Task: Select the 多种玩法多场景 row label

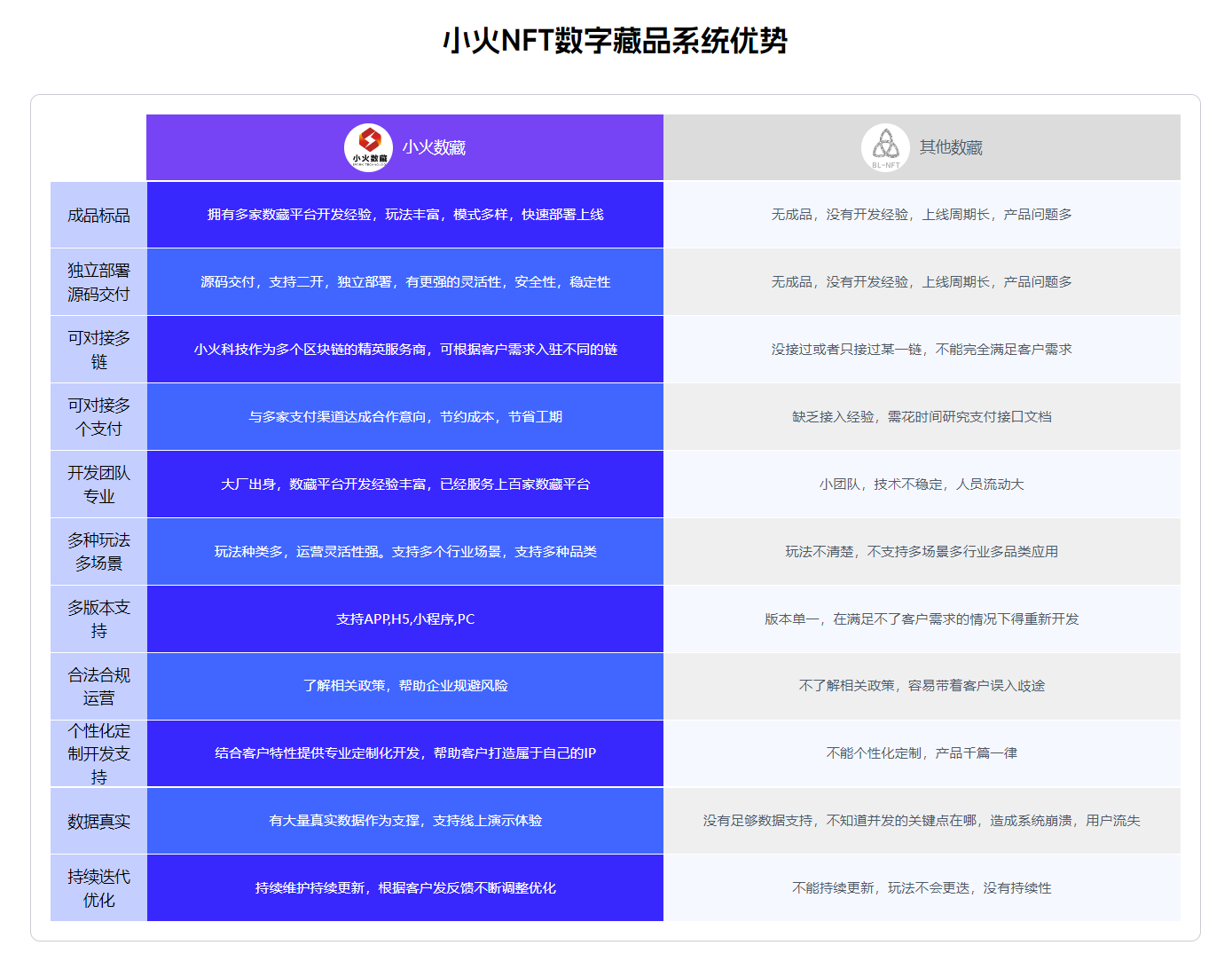Action: pos(98,551)
